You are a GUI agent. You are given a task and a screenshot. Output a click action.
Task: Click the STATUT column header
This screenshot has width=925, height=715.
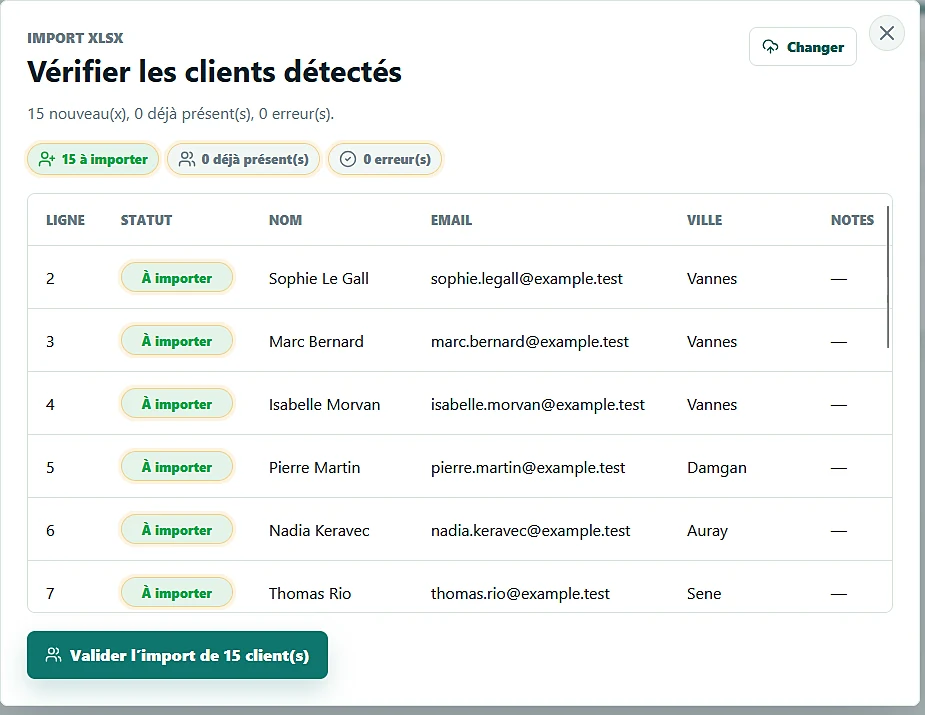(146, 220)
